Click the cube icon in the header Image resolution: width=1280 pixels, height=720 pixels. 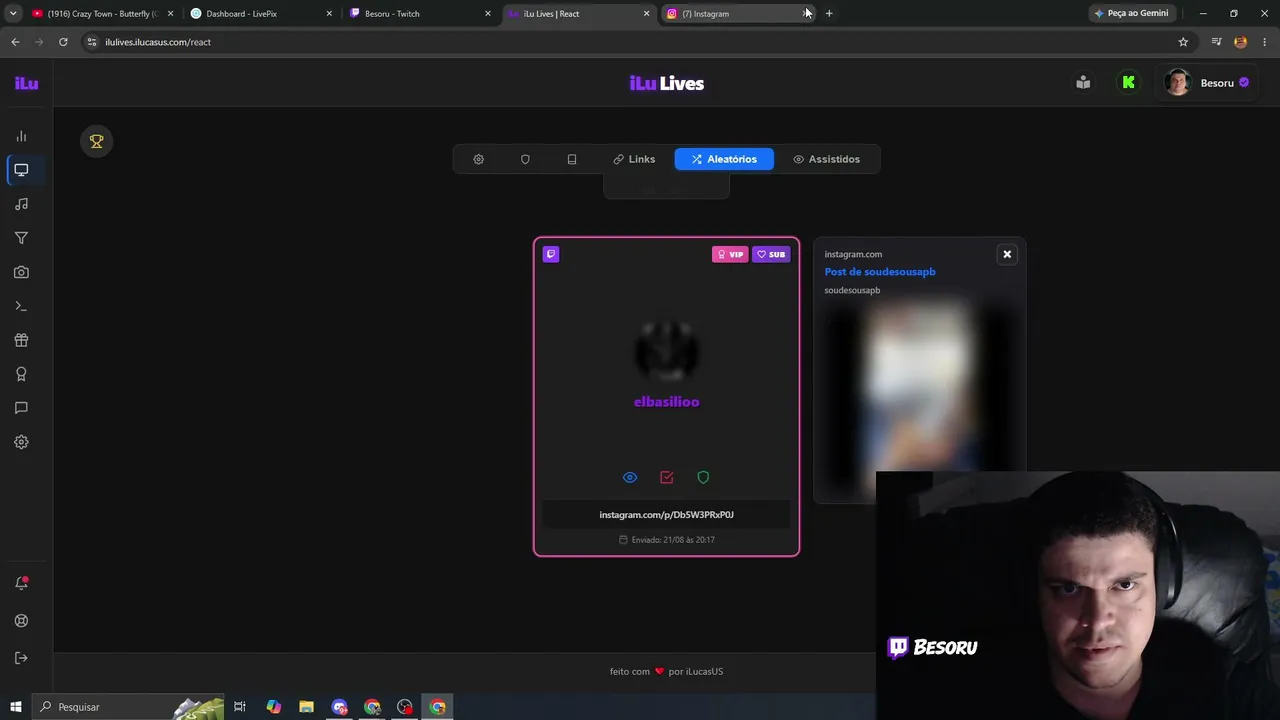[x=1083, y=83]
